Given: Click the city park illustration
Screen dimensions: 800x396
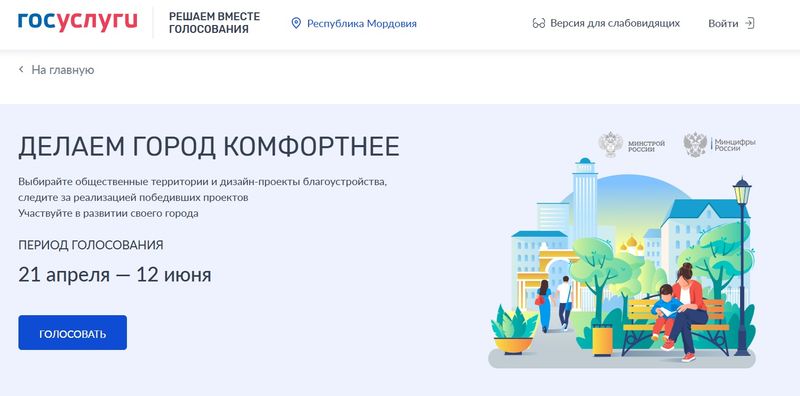Looking at the screenshot, I should click(622, 263).
